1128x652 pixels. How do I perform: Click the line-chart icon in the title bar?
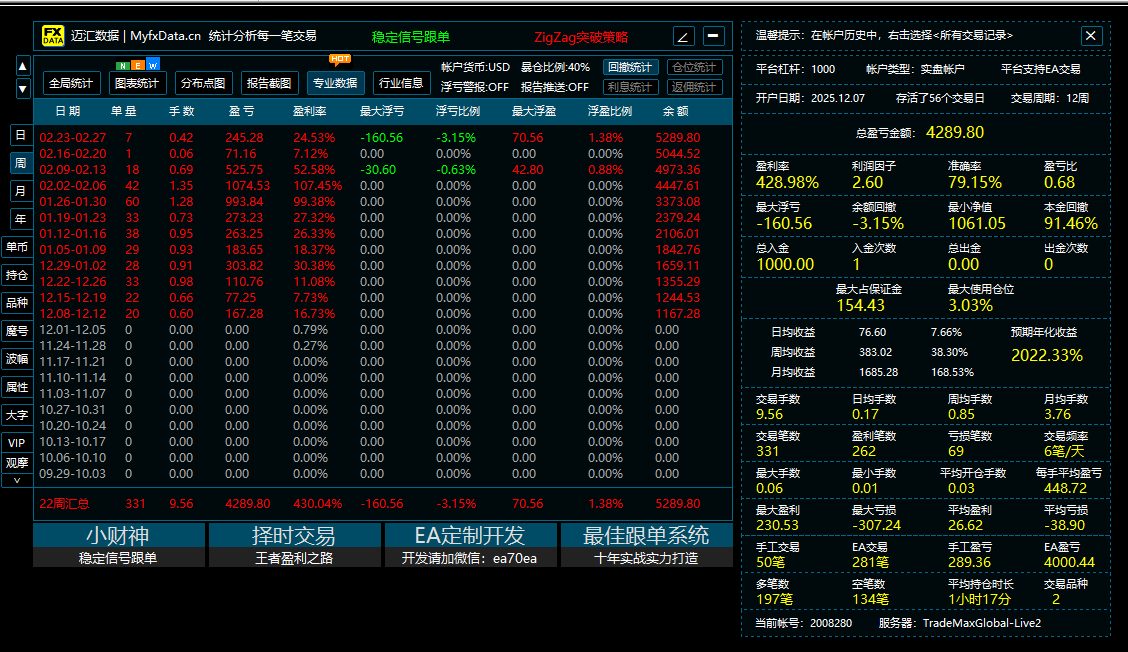tap(684, 35)
